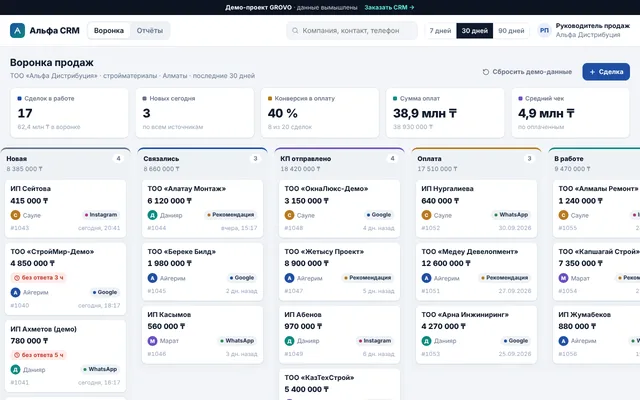
Task: Click Сбросить демо-данные button
Action: 527,72
